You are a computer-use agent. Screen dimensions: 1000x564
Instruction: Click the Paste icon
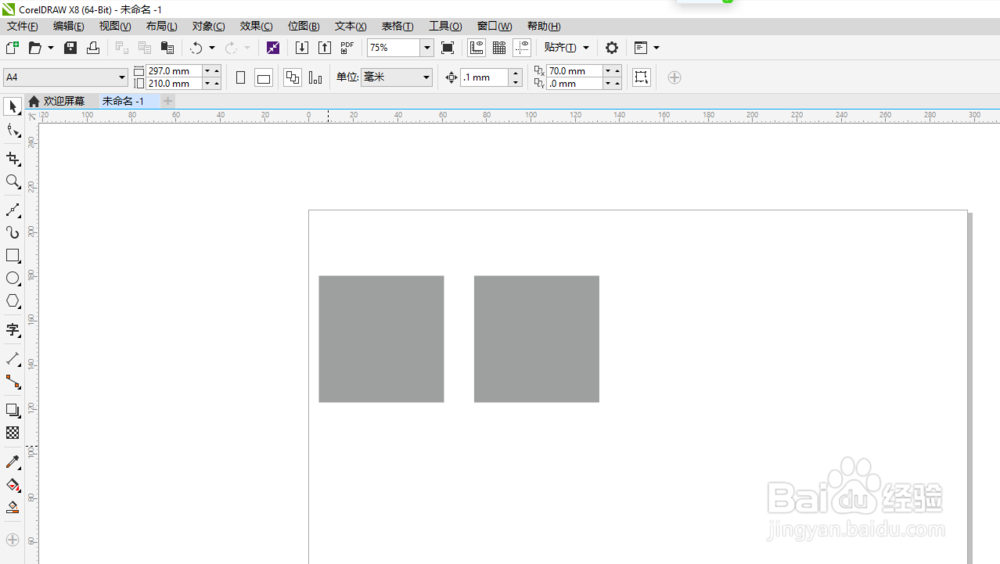click(x=168, y=48)
